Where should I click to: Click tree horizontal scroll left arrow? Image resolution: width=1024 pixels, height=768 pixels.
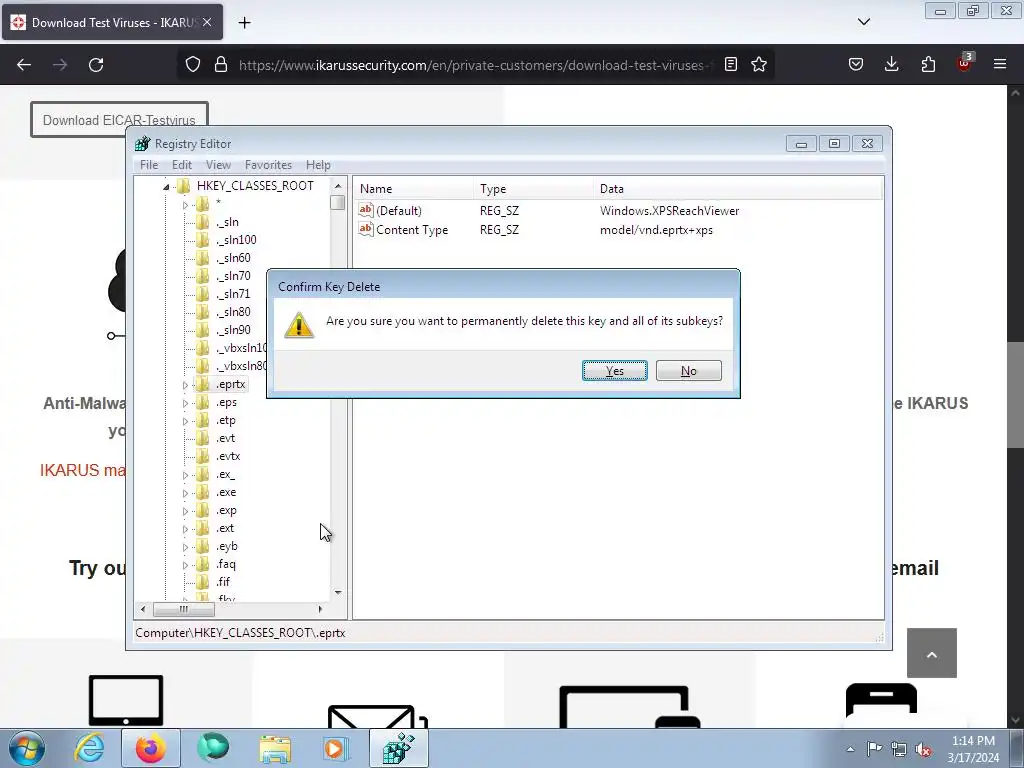coord(143,609)
